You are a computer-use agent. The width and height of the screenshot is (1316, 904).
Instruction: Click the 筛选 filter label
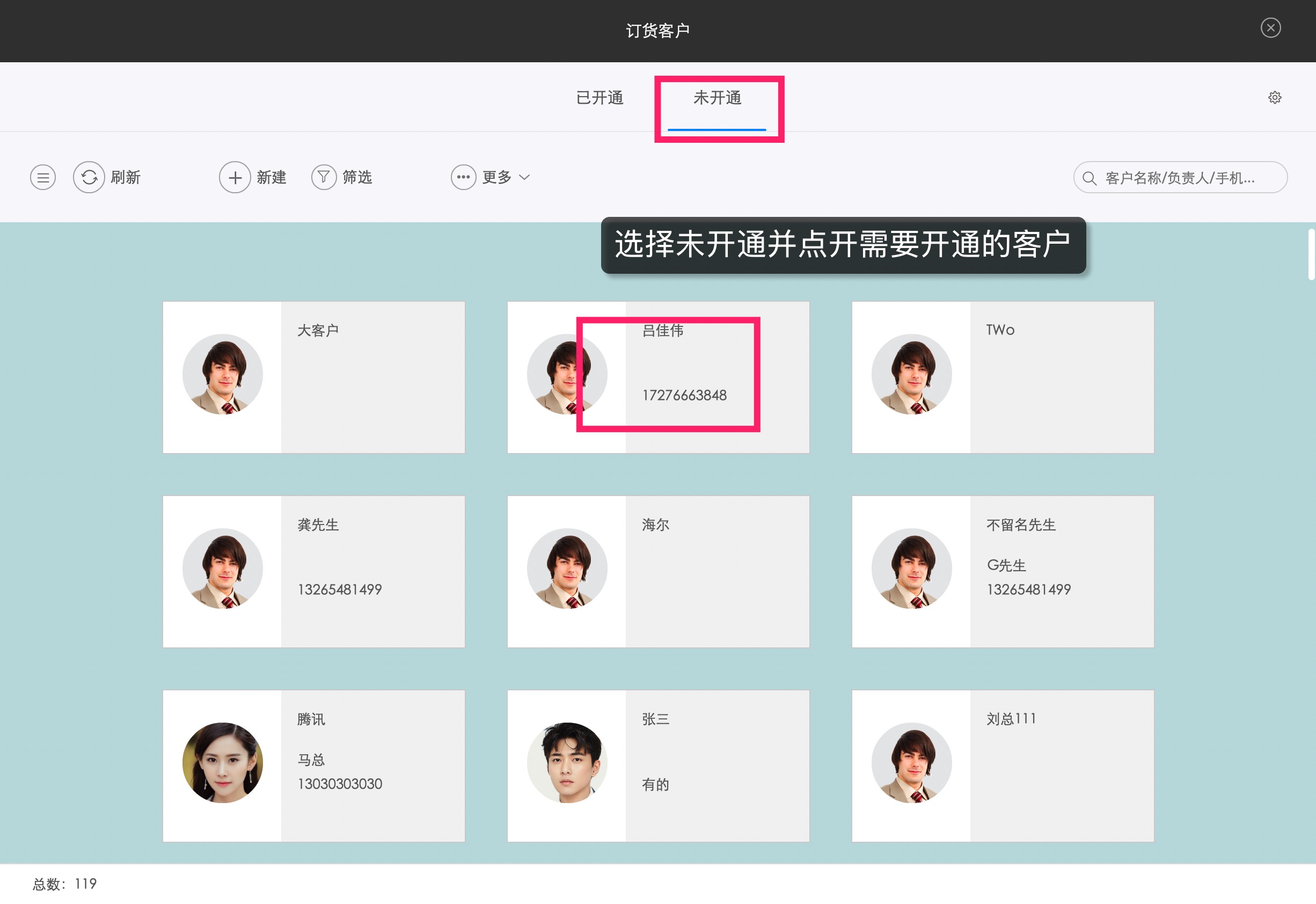pyautogui.click(x=357, y=178)
